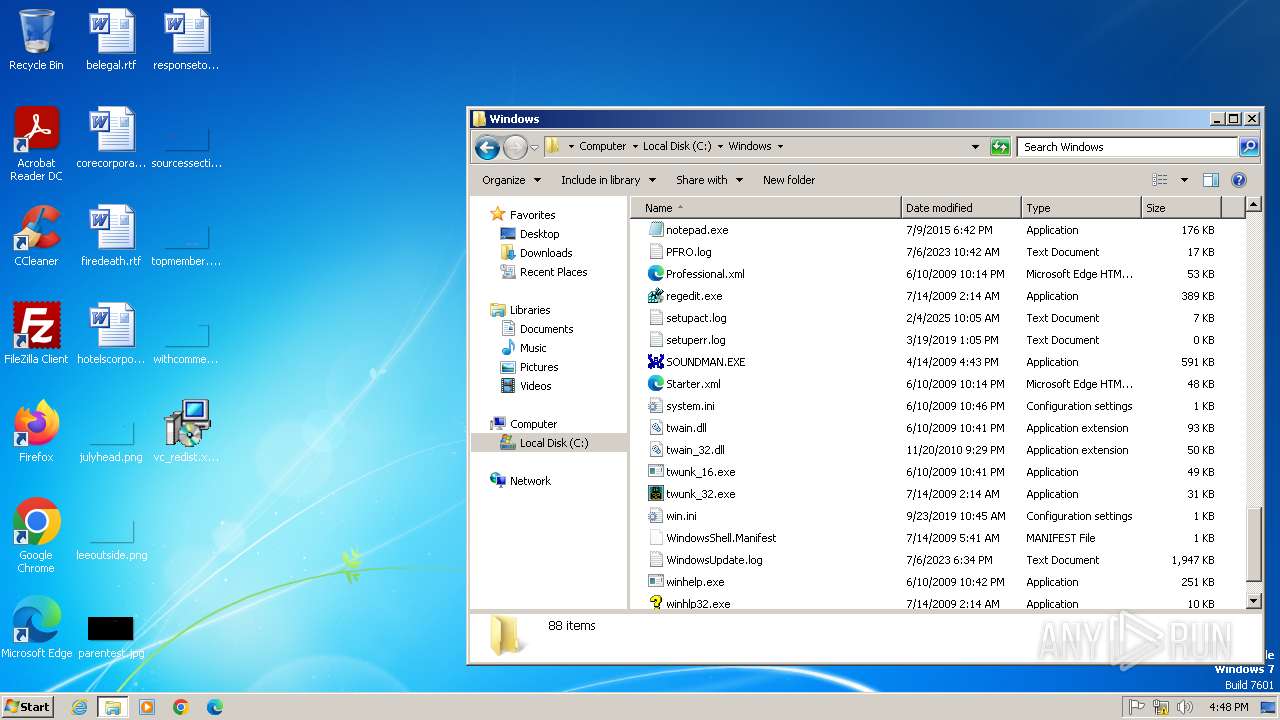Launch Firefox from the desktop
Image resolution: width=1280 pixels, height=720 pixels.
tap(36, 432)
